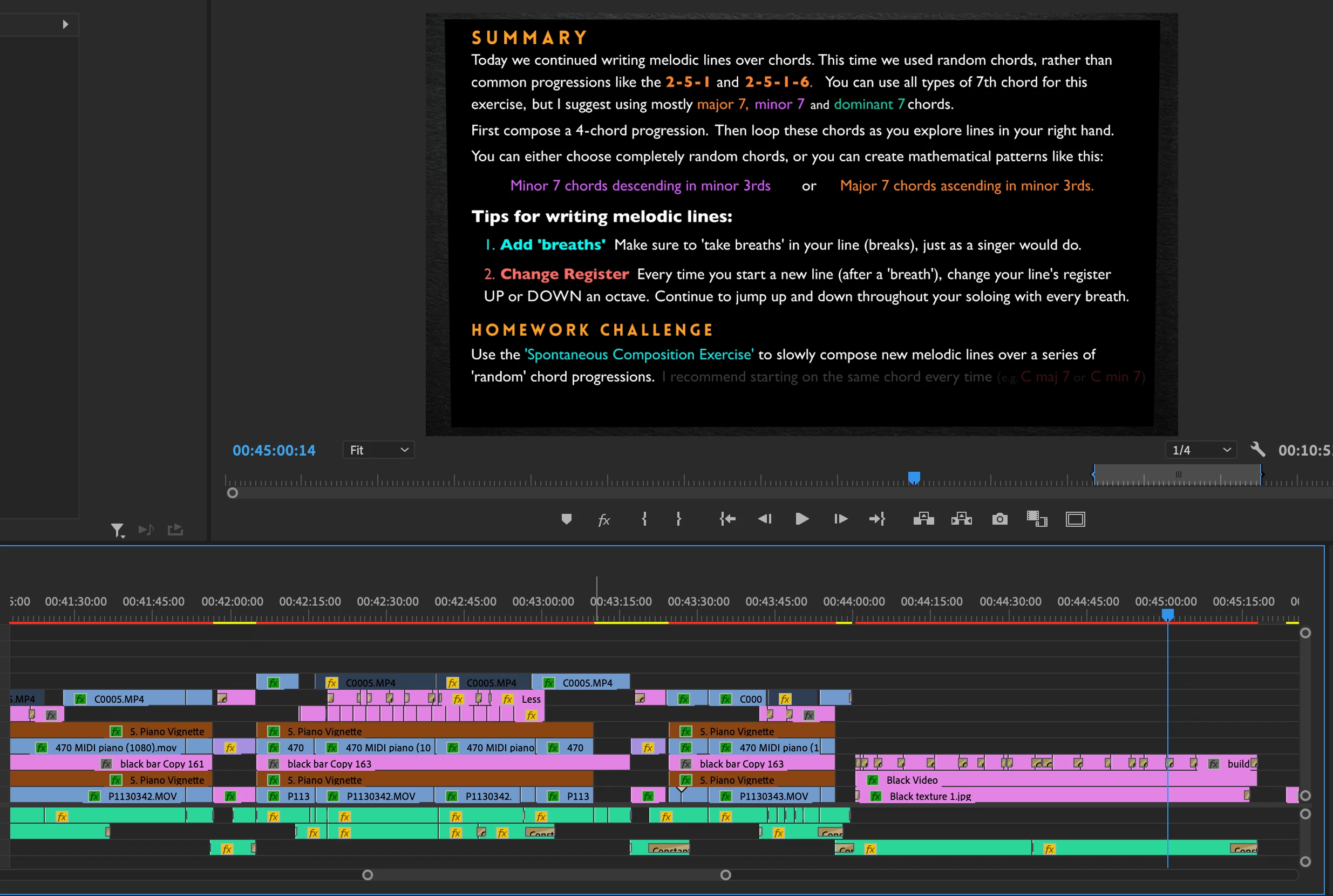
Task: Click the Mark In bracket icon
Action: [x=644, y=519]
